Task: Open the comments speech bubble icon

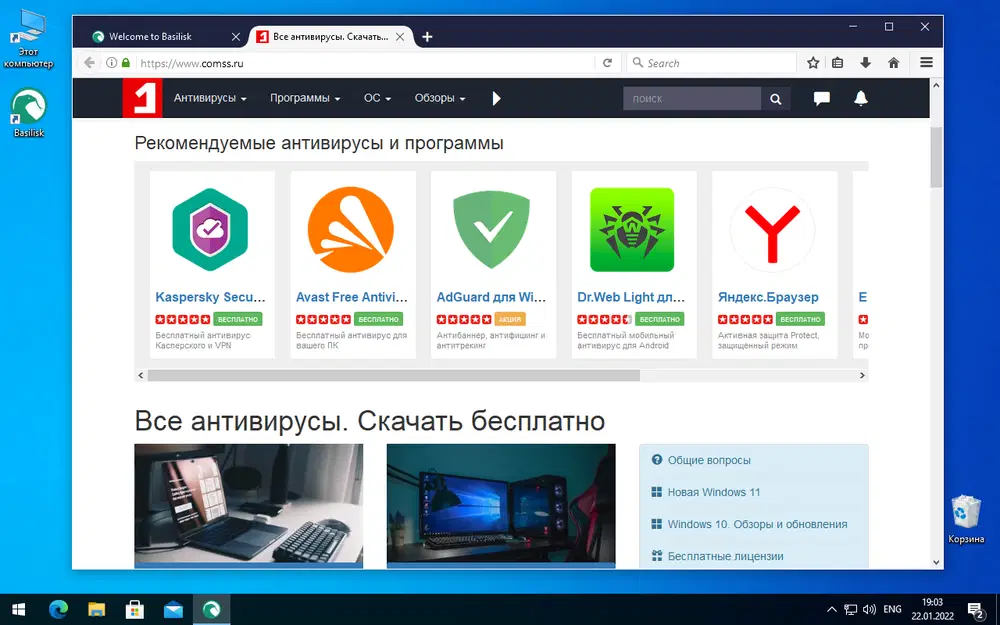Action: (821, 98)
